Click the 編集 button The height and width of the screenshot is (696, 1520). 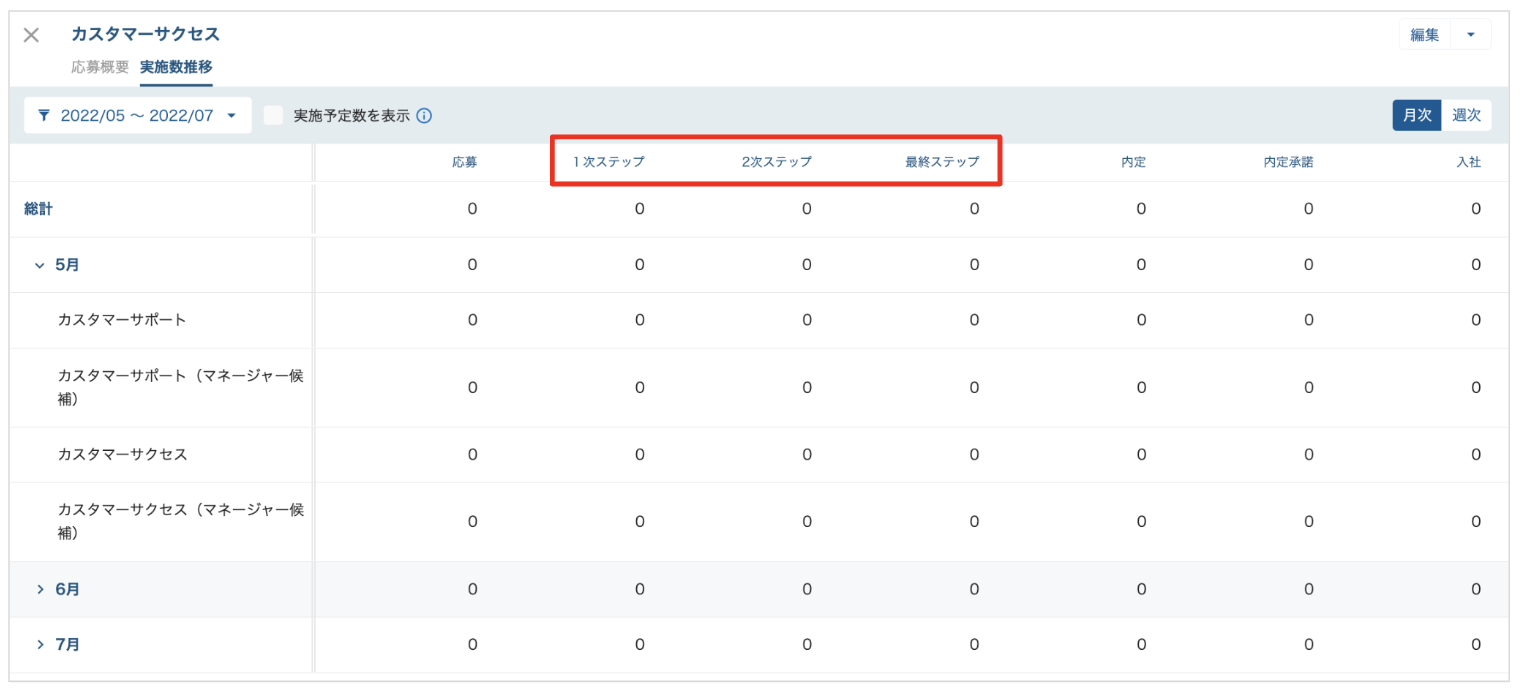tap(1425, 34)
